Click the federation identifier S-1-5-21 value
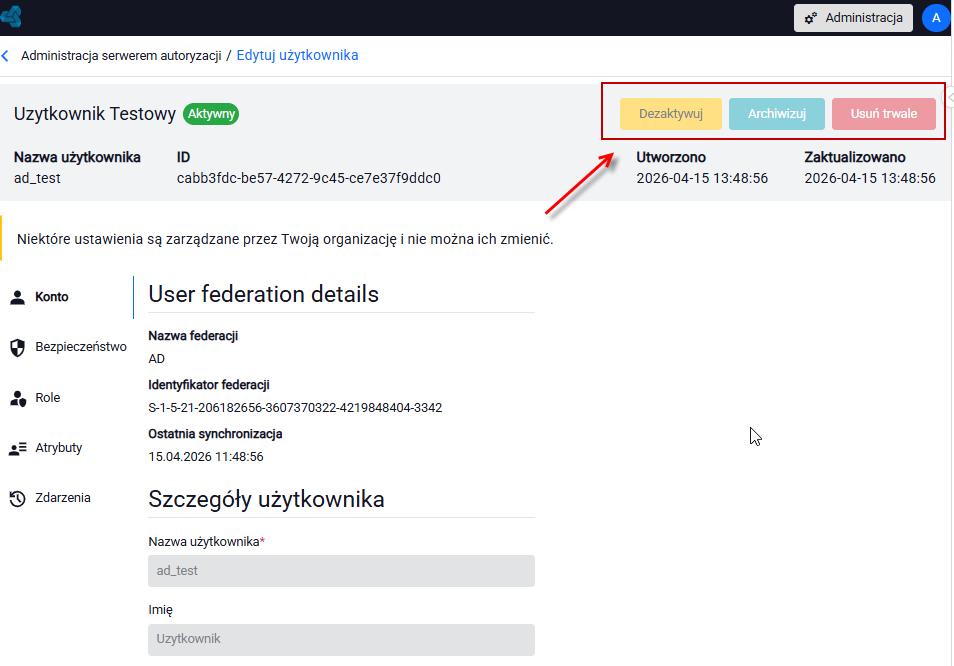Viewport: 954px width, 666px height. (295, 408)
